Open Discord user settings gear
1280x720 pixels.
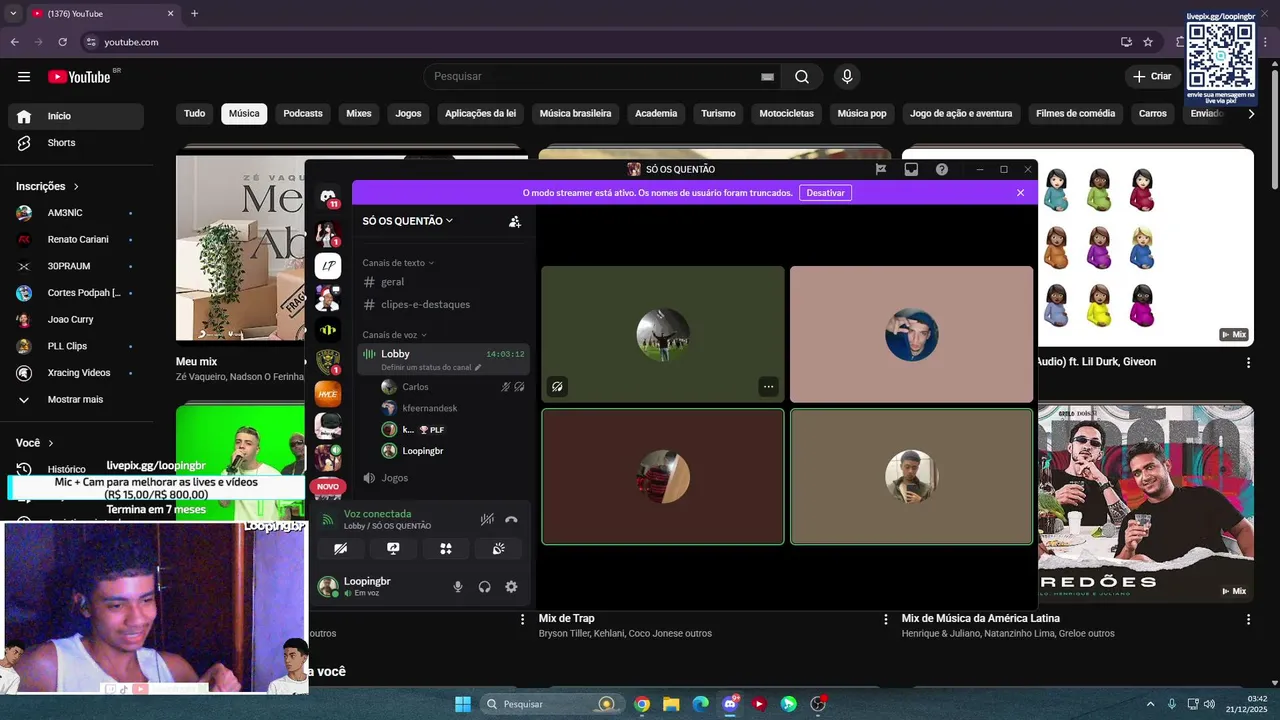coord(511,587)
